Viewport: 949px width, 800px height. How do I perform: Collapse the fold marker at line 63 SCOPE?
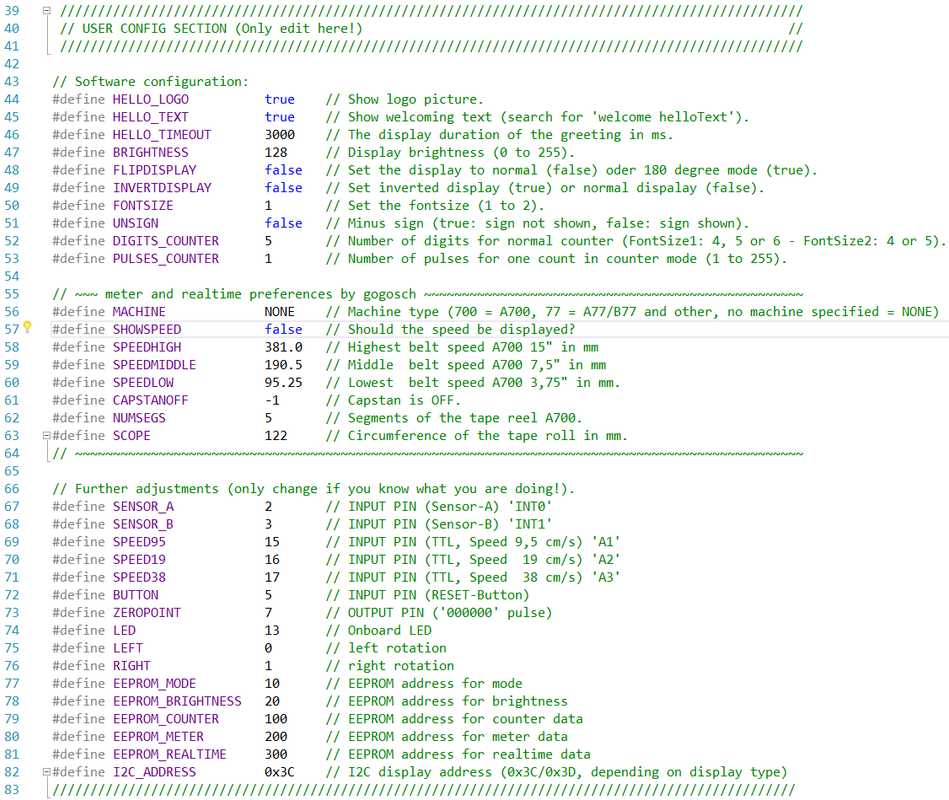pos(47,435)
